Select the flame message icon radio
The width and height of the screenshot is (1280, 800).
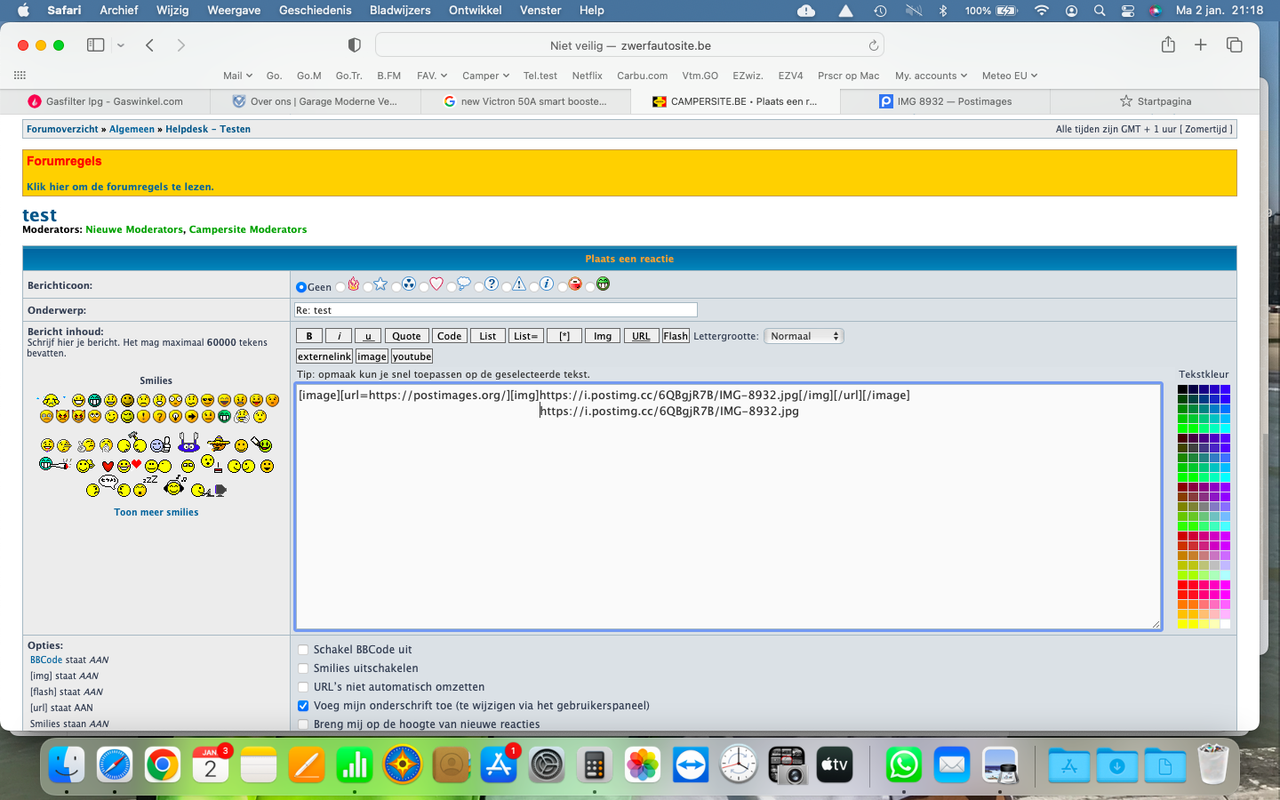340,287
